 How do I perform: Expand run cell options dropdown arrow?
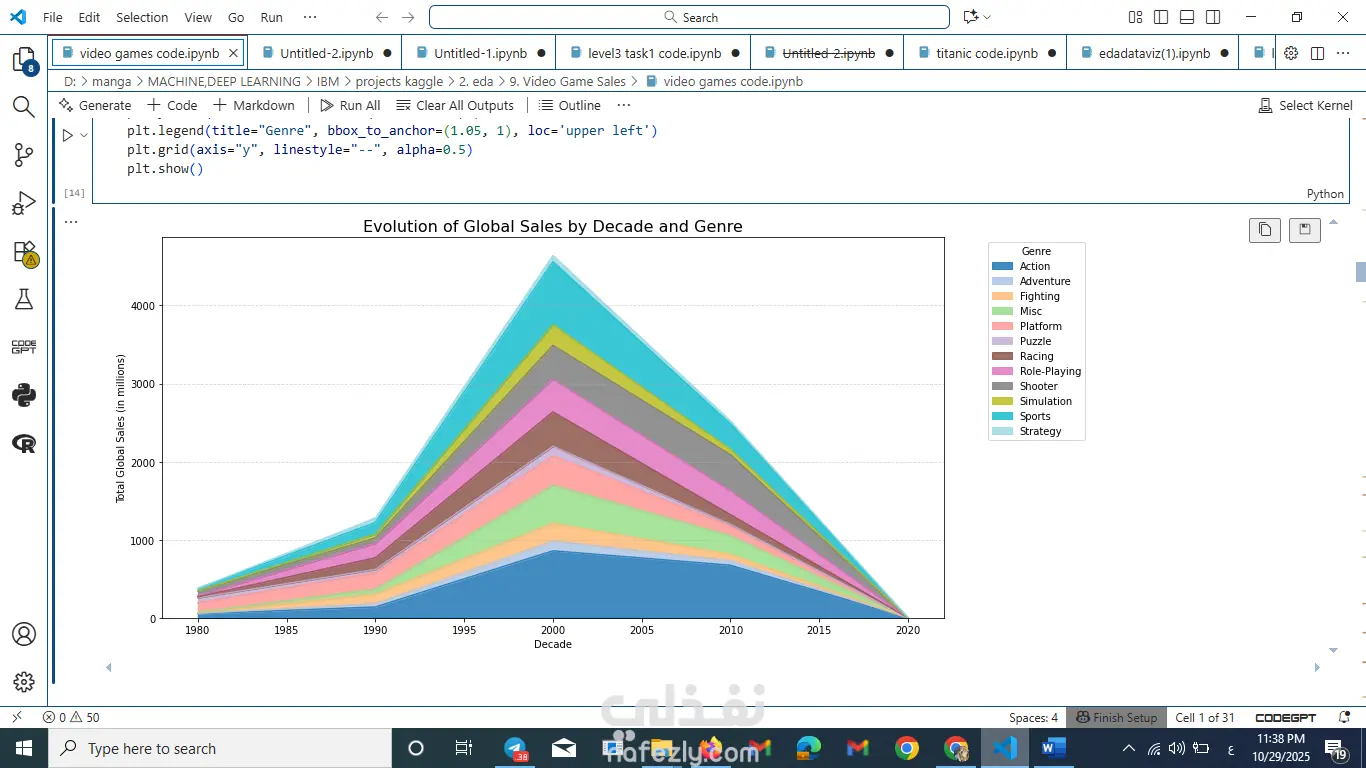click(84, 135)
